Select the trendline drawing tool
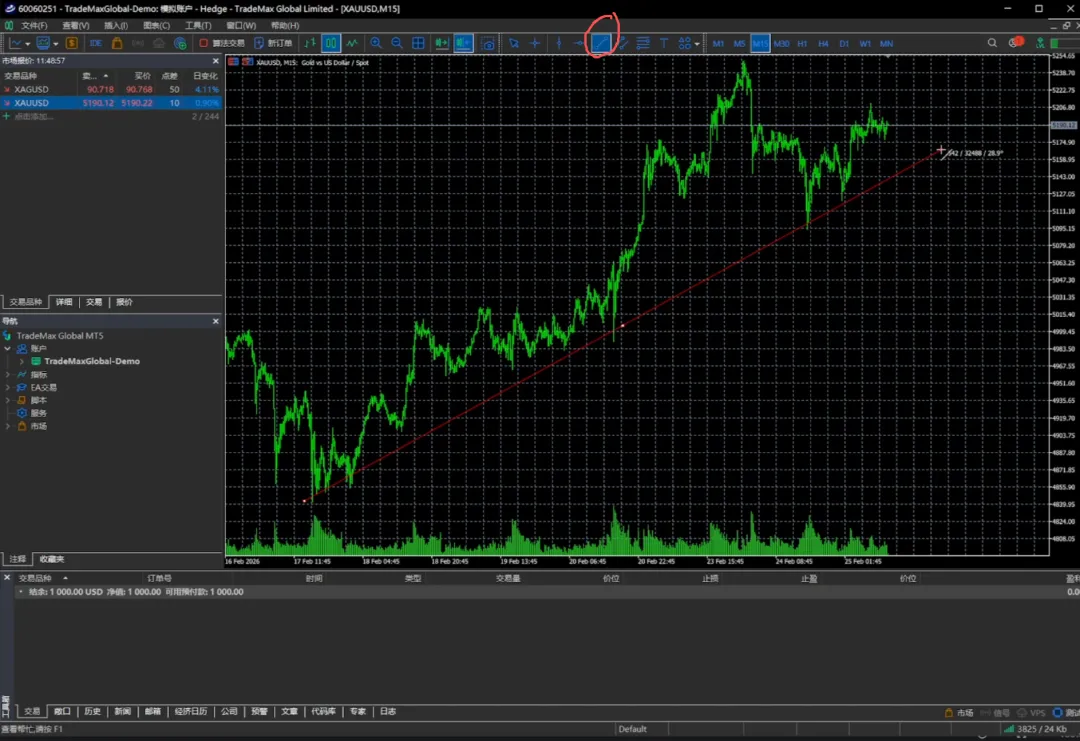Screen dimensions: 1080x741 (x=601, y=43)
